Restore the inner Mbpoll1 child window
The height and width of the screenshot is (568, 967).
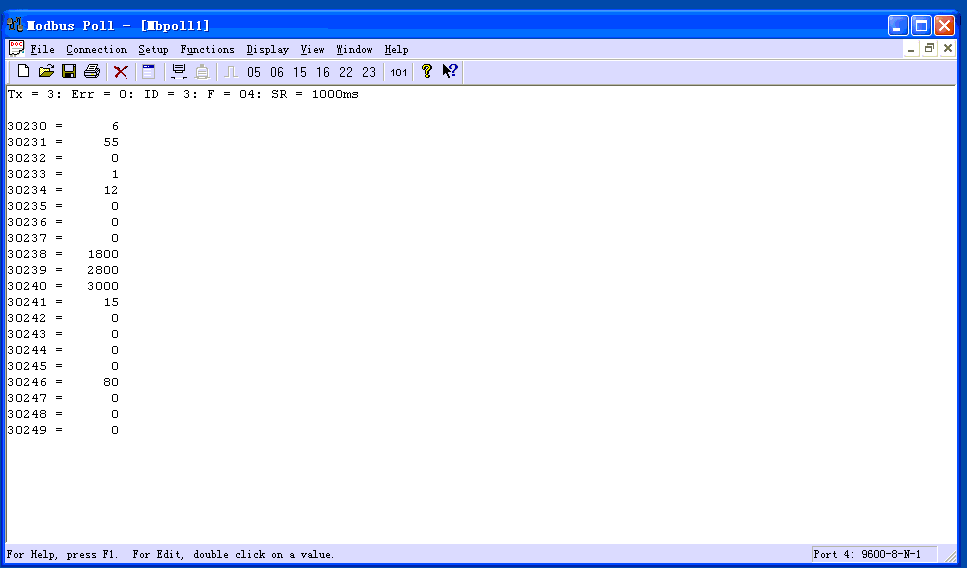coord(929,48)
